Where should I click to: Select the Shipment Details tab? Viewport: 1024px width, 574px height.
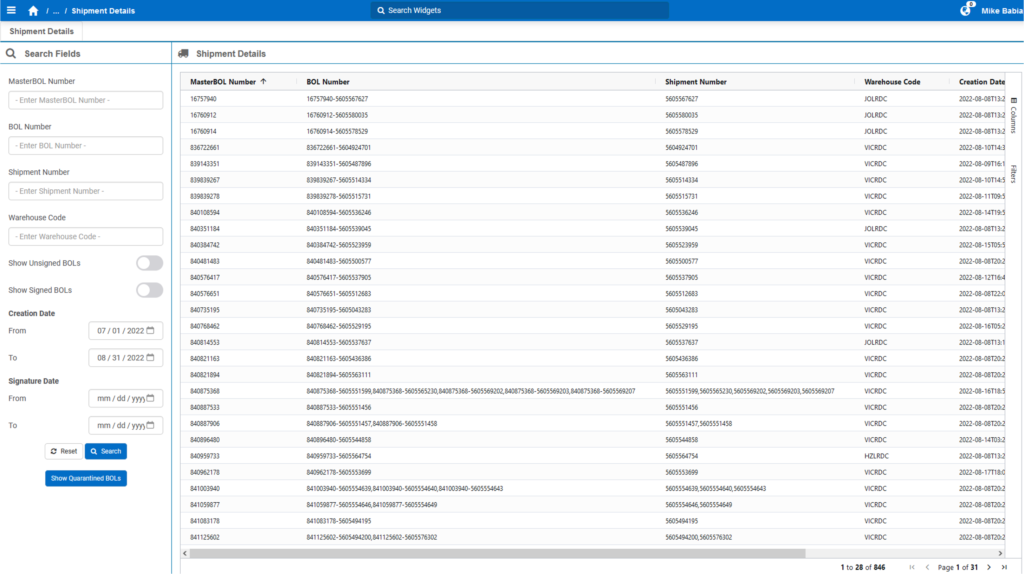click(x=42, y=31)
